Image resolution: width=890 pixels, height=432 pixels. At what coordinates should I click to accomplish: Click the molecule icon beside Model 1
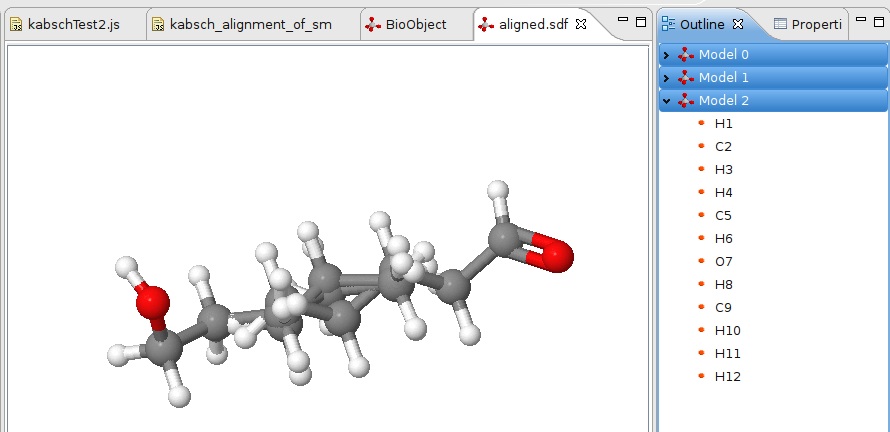point(685,77)
